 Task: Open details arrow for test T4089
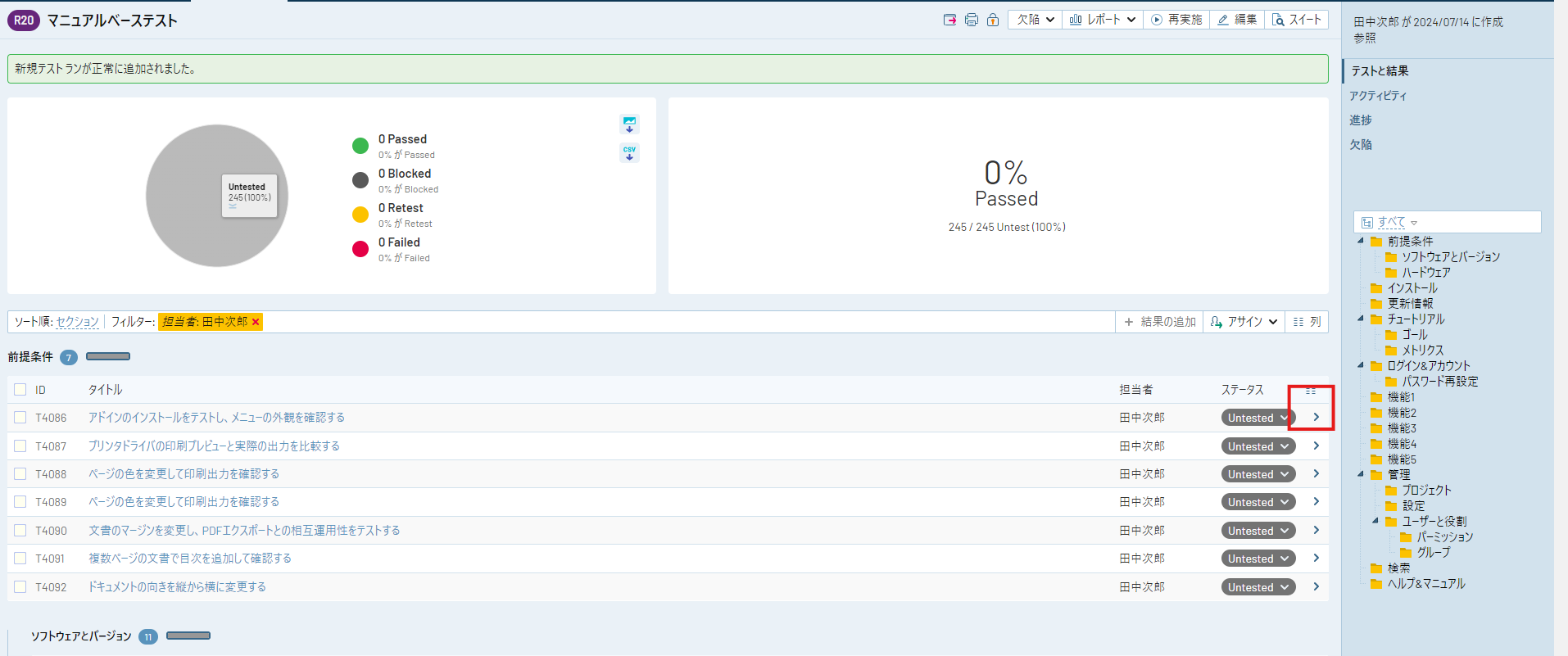[x=1316, y=502]
